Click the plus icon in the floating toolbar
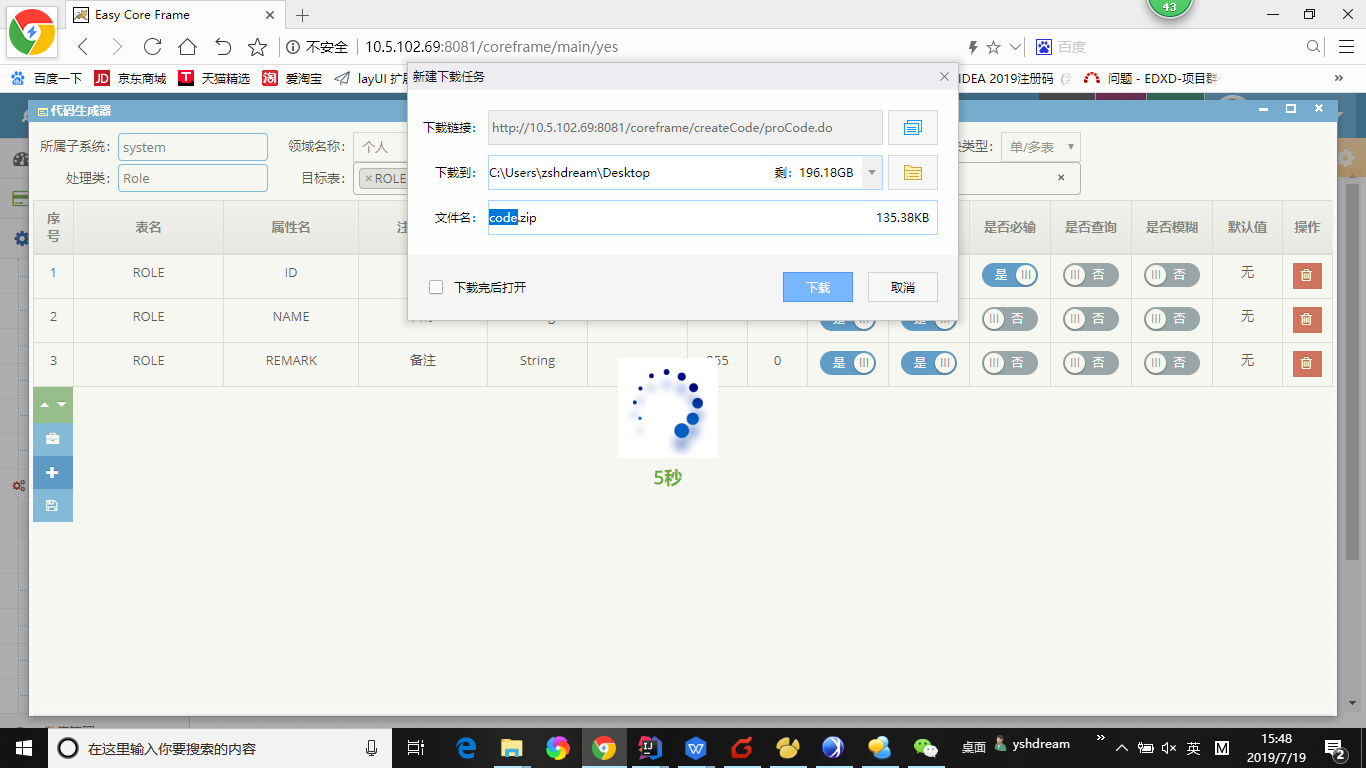Image resolution: width=1366 pixels, height=768 pixels. [52, 472]
